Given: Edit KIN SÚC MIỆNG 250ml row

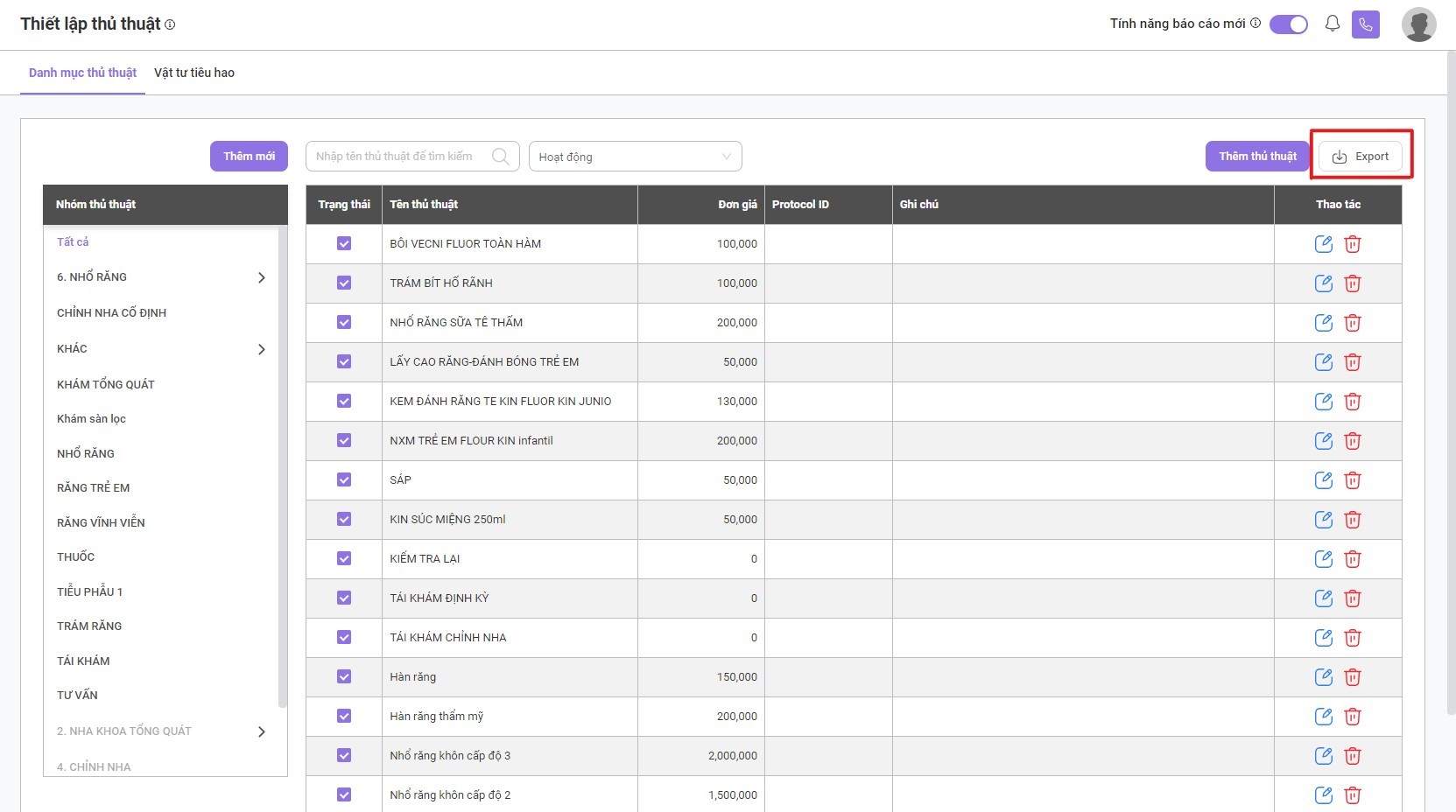Looking at the screenshot, I should 1323,520.
